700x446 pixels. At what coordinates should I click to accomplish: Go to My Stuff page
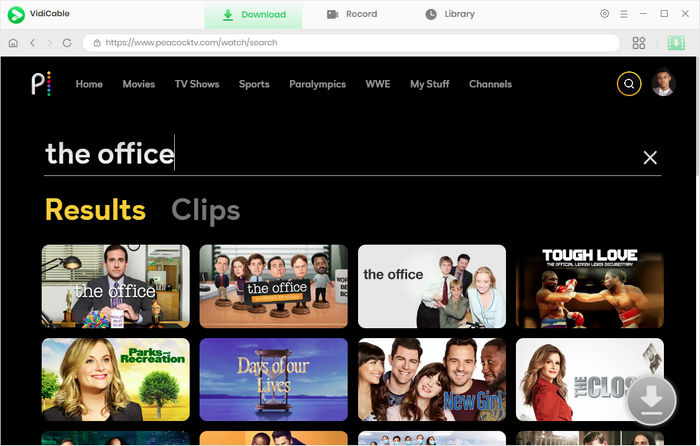coord(430,84)
